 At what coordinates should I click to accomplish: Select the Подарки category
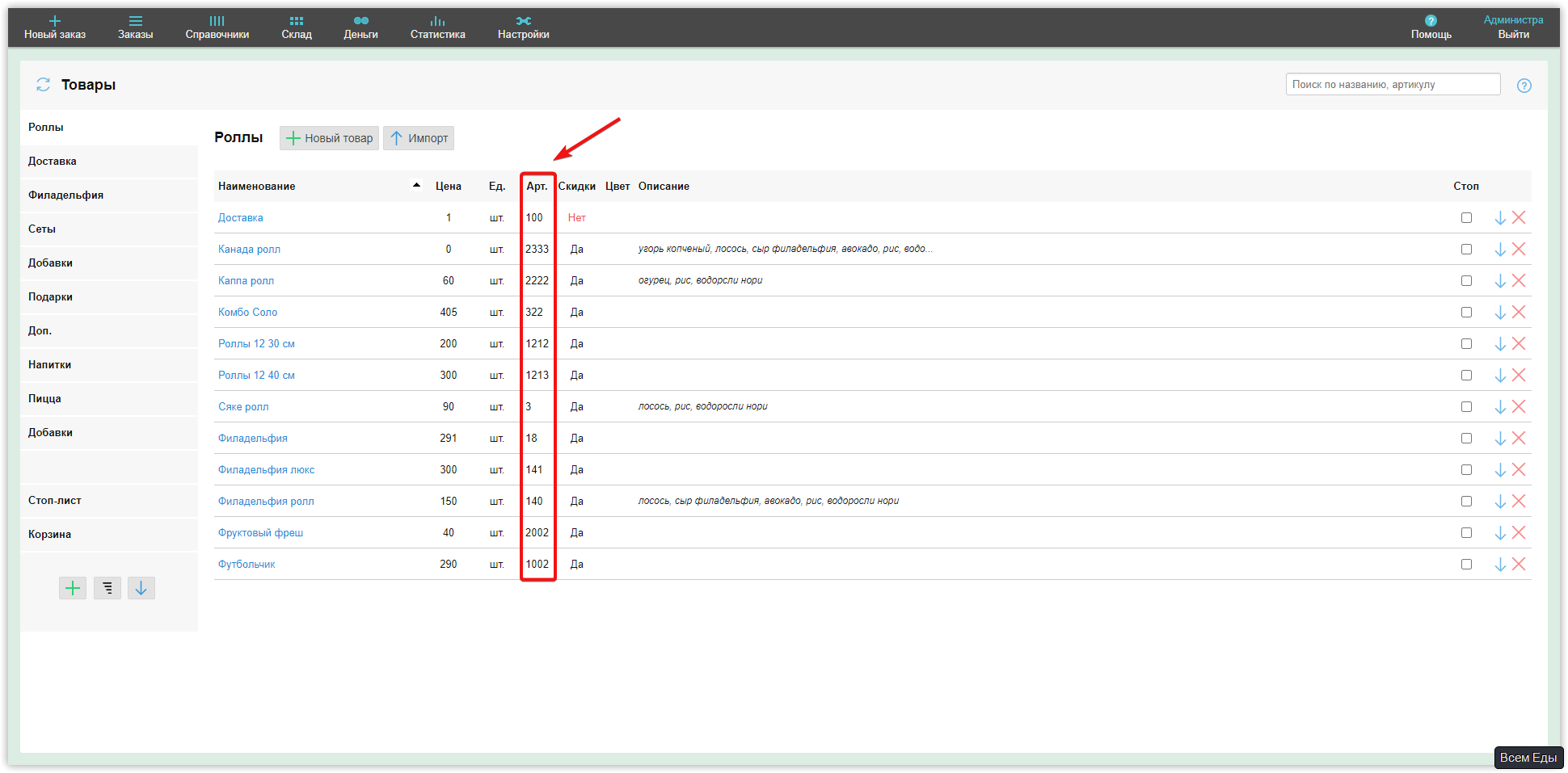pyautogui.click(x=109, y=297)
